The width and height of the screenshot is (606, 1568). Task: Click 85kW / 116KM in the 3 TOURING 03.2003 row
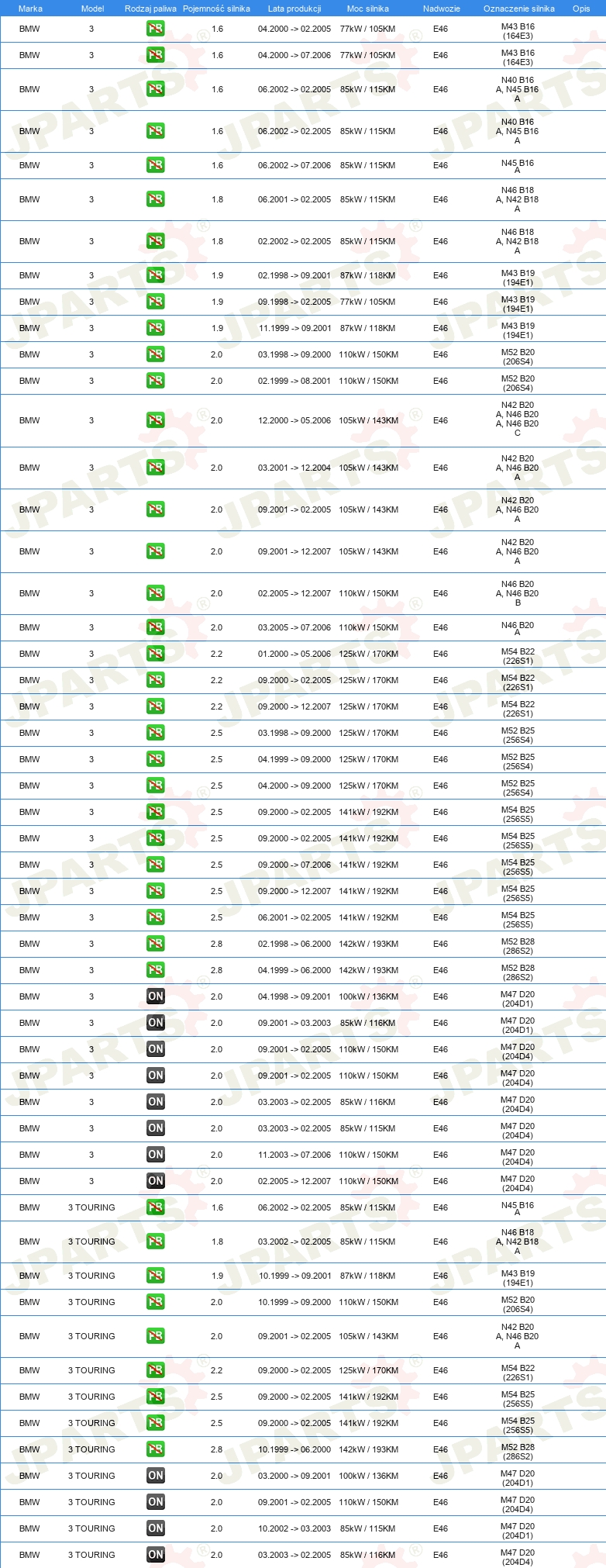pos(368,1555)
